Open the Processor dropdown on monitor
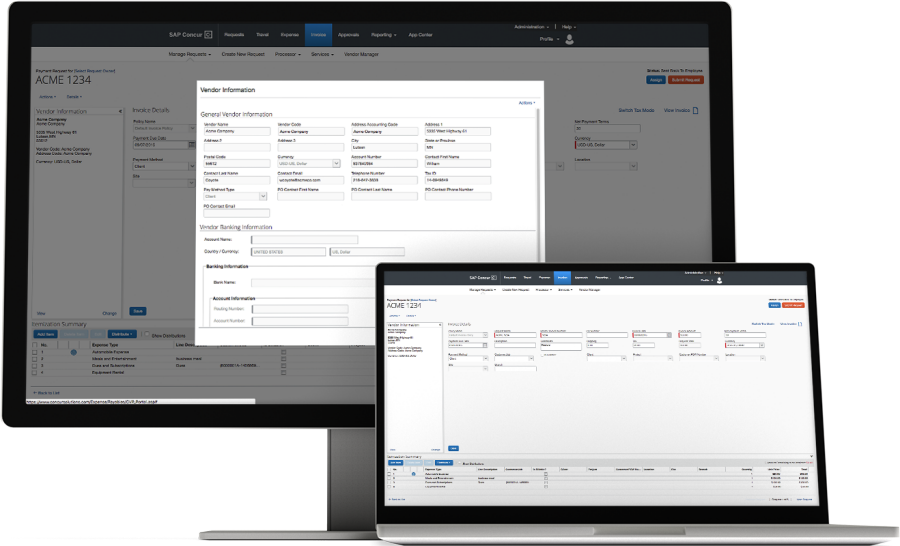Viewport: 900px width, 546px height. point(288,54)
